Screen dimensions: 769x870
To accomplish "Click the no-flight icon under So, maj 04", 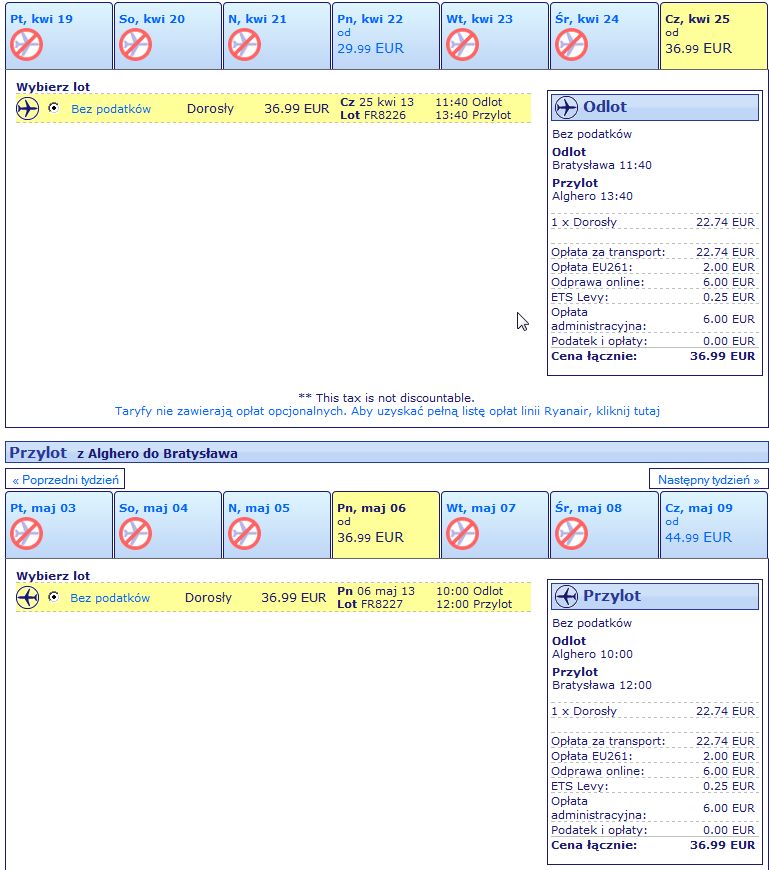I will pos(135,534).
